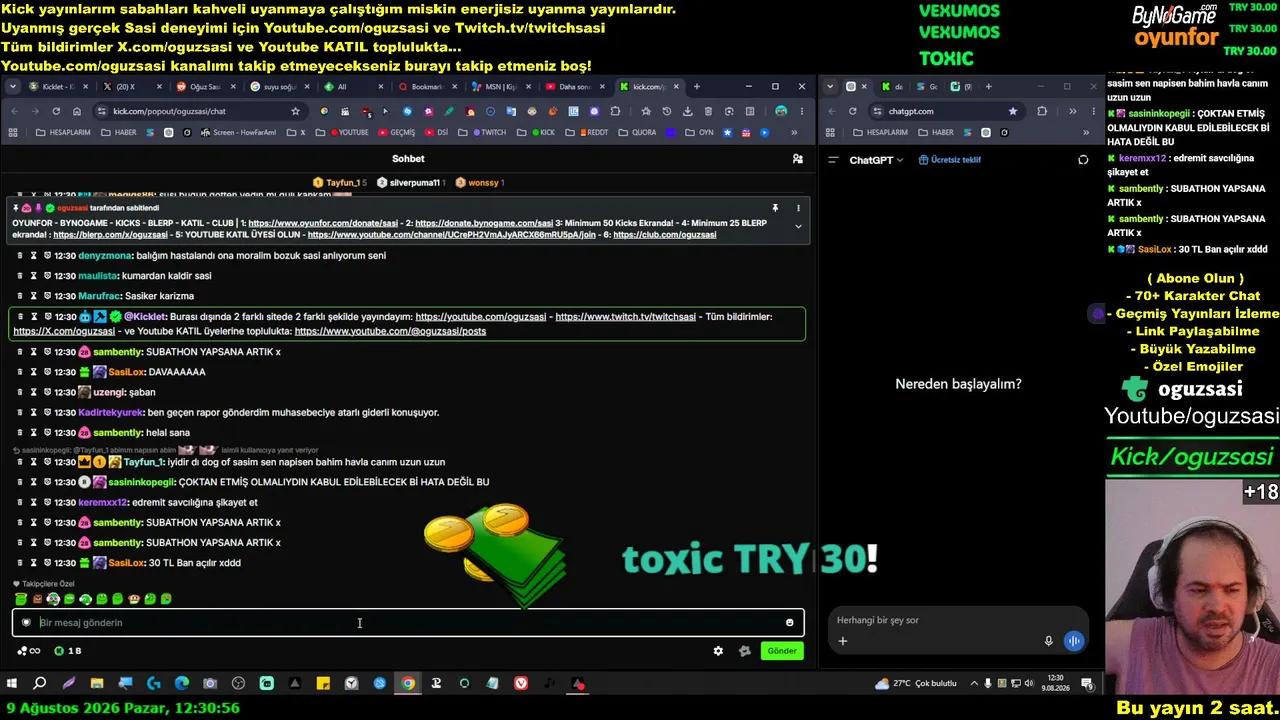Click the Kick message input field
Image resolution: width=1280 pixels, height=720 pixels.
[408, 623]
